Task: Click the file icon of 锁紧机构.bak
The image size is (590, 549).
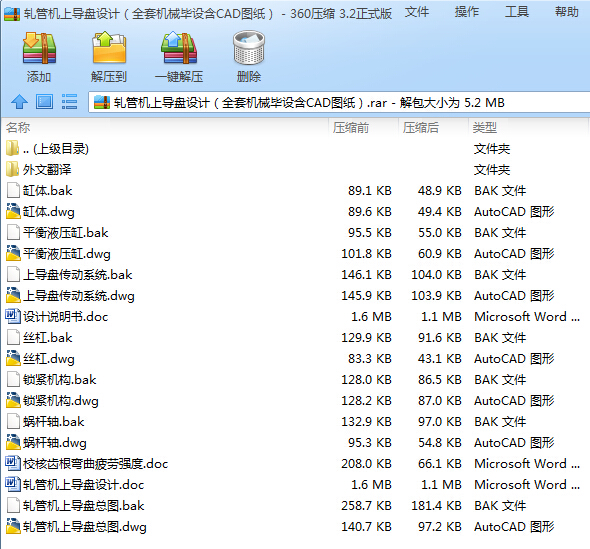Action: point(13,379)
